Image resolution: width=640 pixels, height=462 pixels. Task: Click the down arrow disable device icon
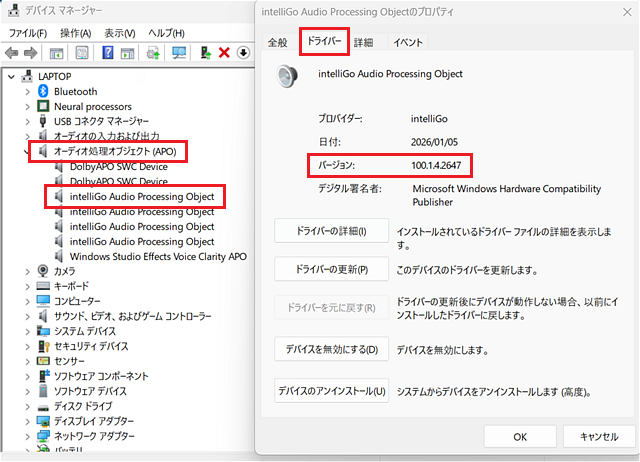[x=244, y=53]
